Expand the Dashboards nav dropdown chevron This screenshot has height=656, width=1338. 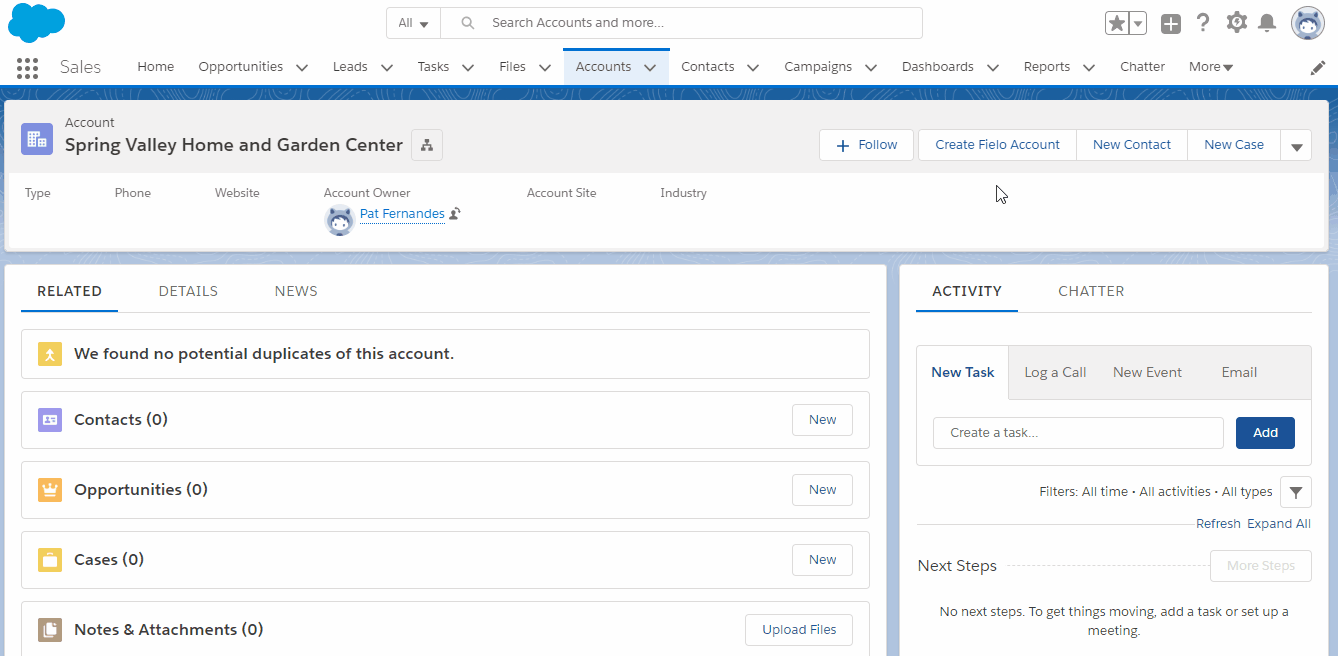(993, 68)
